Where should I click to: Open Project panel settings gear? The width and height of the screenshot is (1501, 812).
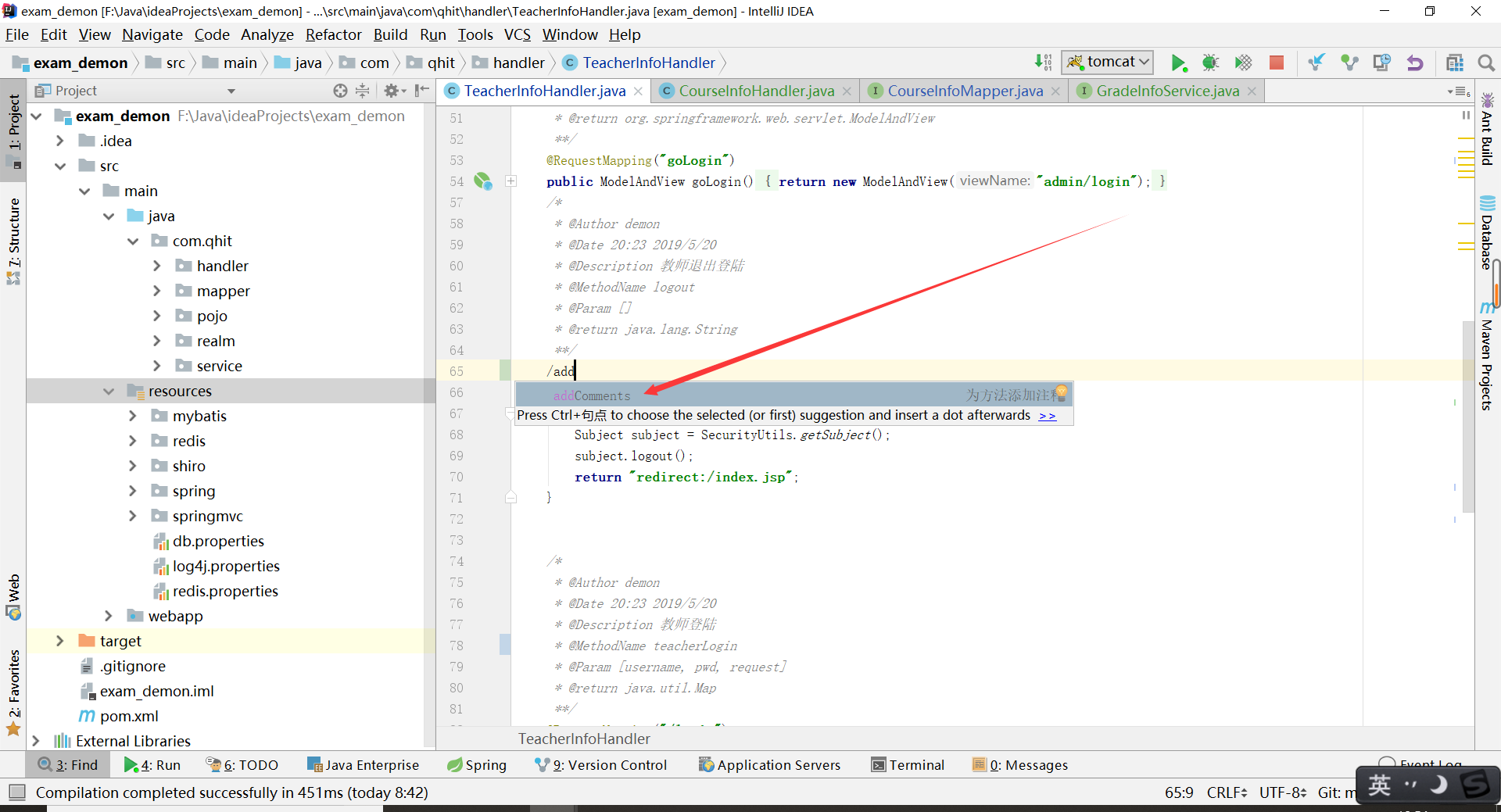tap(395, 91)
